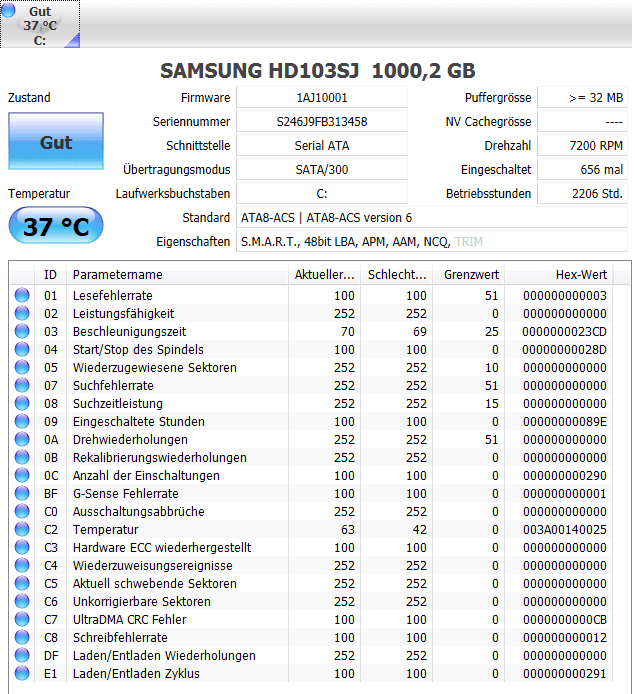Click status icon for Rekalibrierungswiederholungen row
Screen dimensions: 635x694
click(22, 457)
